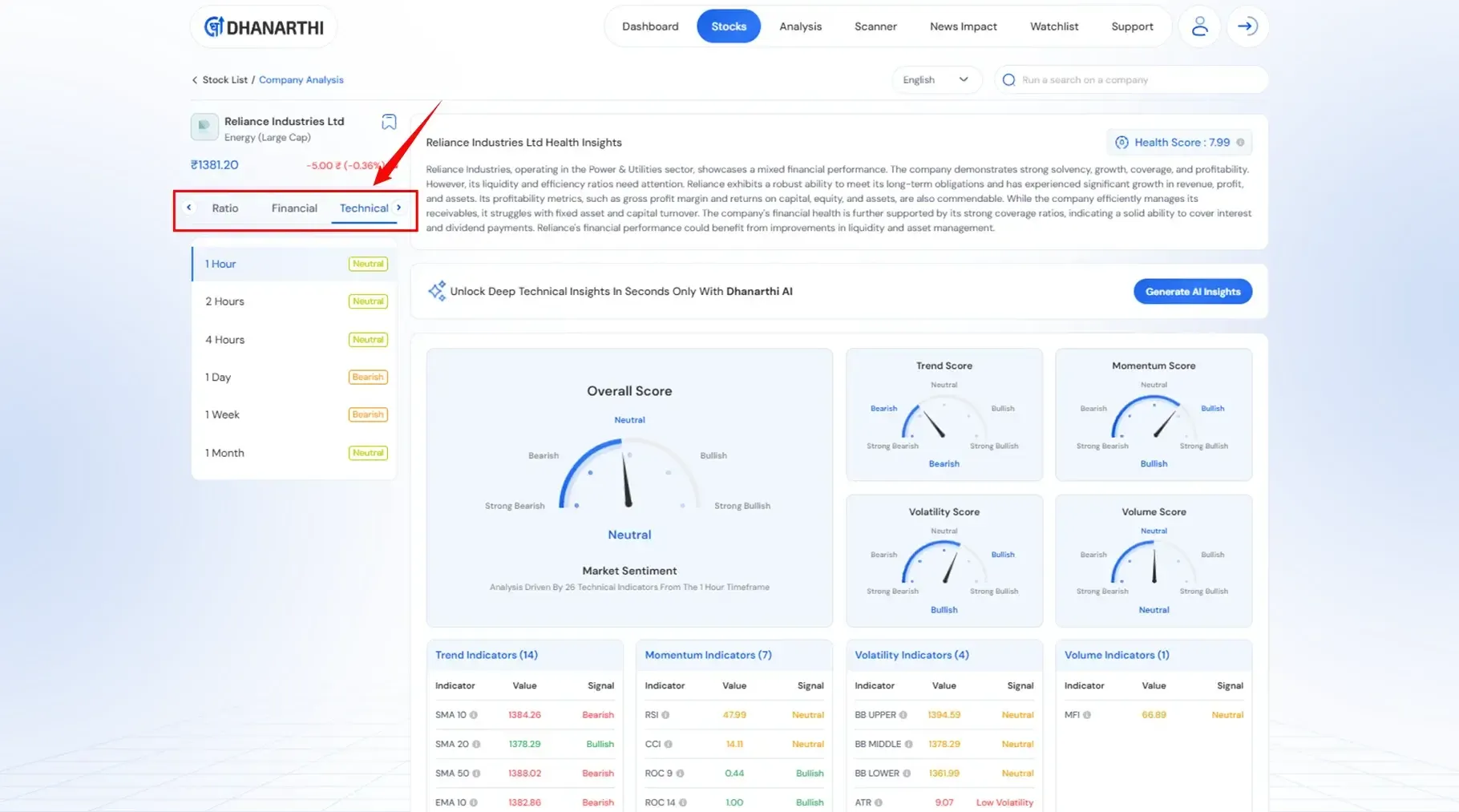Open the News Impact menu item
1459x812 pixels.
[x=963, y=26]
